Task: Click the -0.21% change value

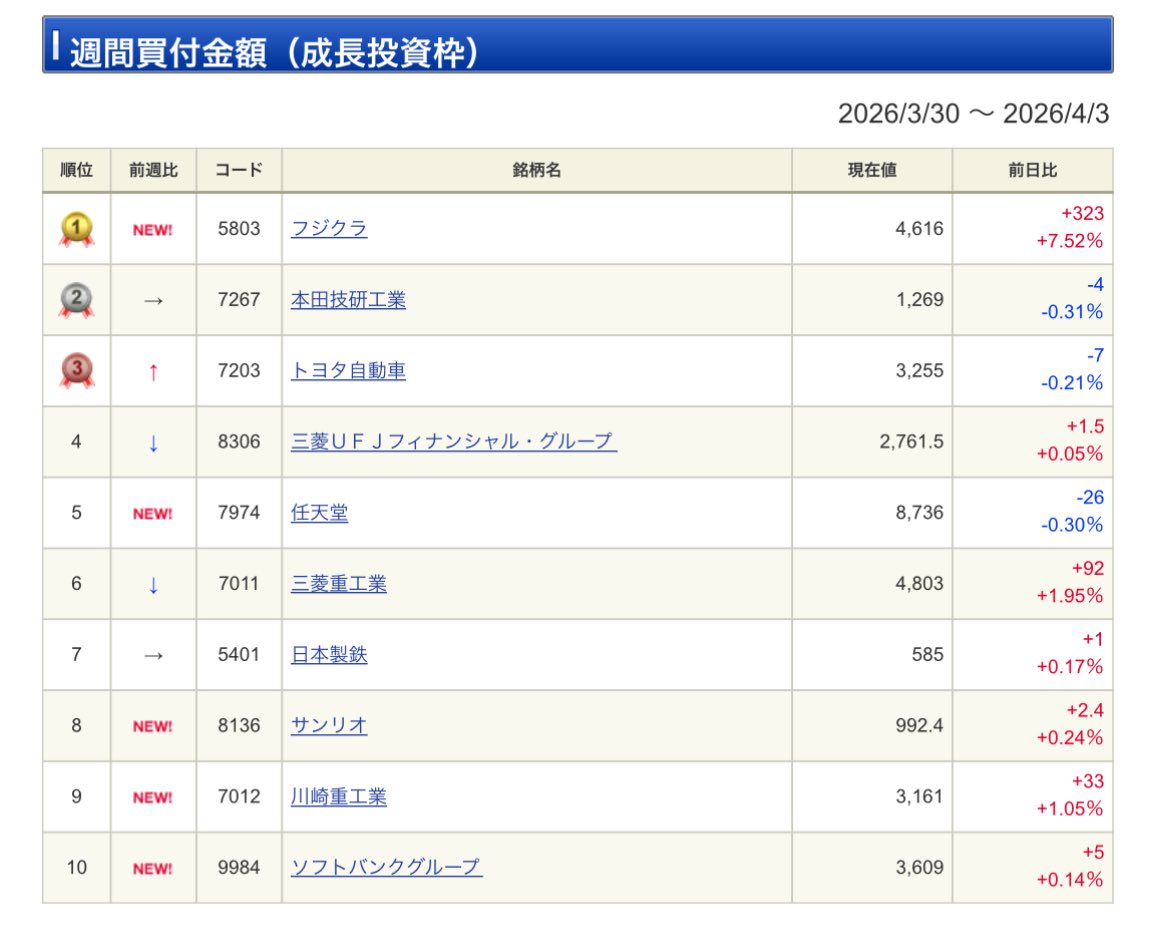Action: click(x=1072, y=383)
